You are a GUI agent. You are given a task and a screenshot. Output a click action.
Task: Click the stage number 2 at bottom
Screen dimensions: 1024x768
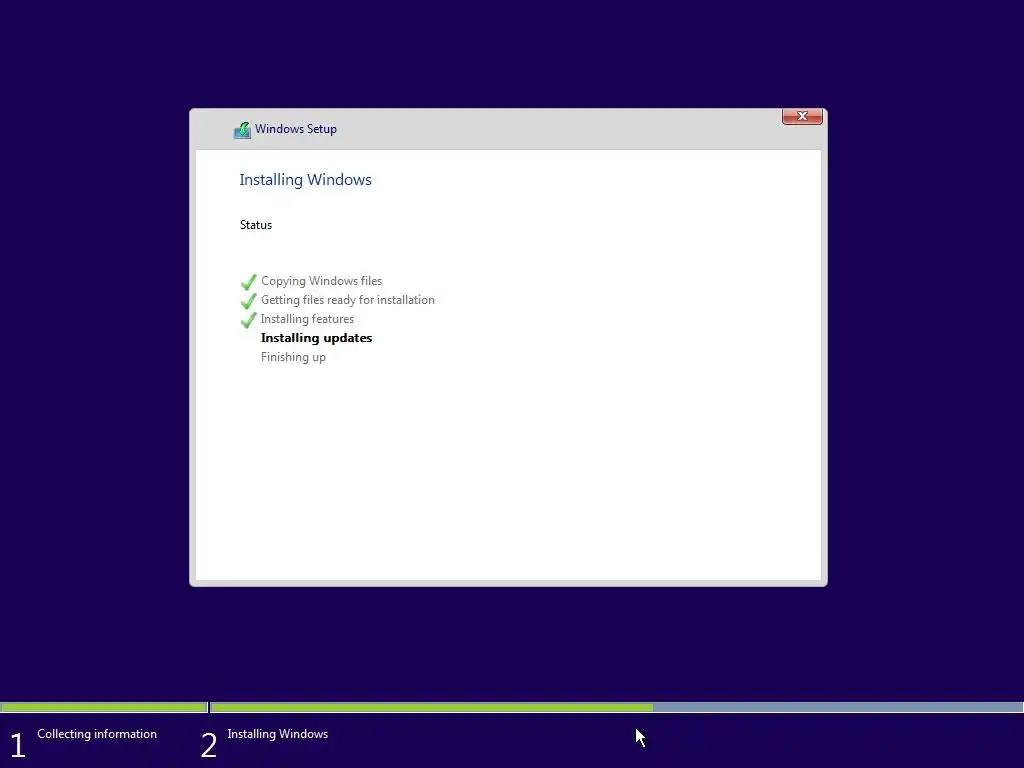click(x=209, y=745)
